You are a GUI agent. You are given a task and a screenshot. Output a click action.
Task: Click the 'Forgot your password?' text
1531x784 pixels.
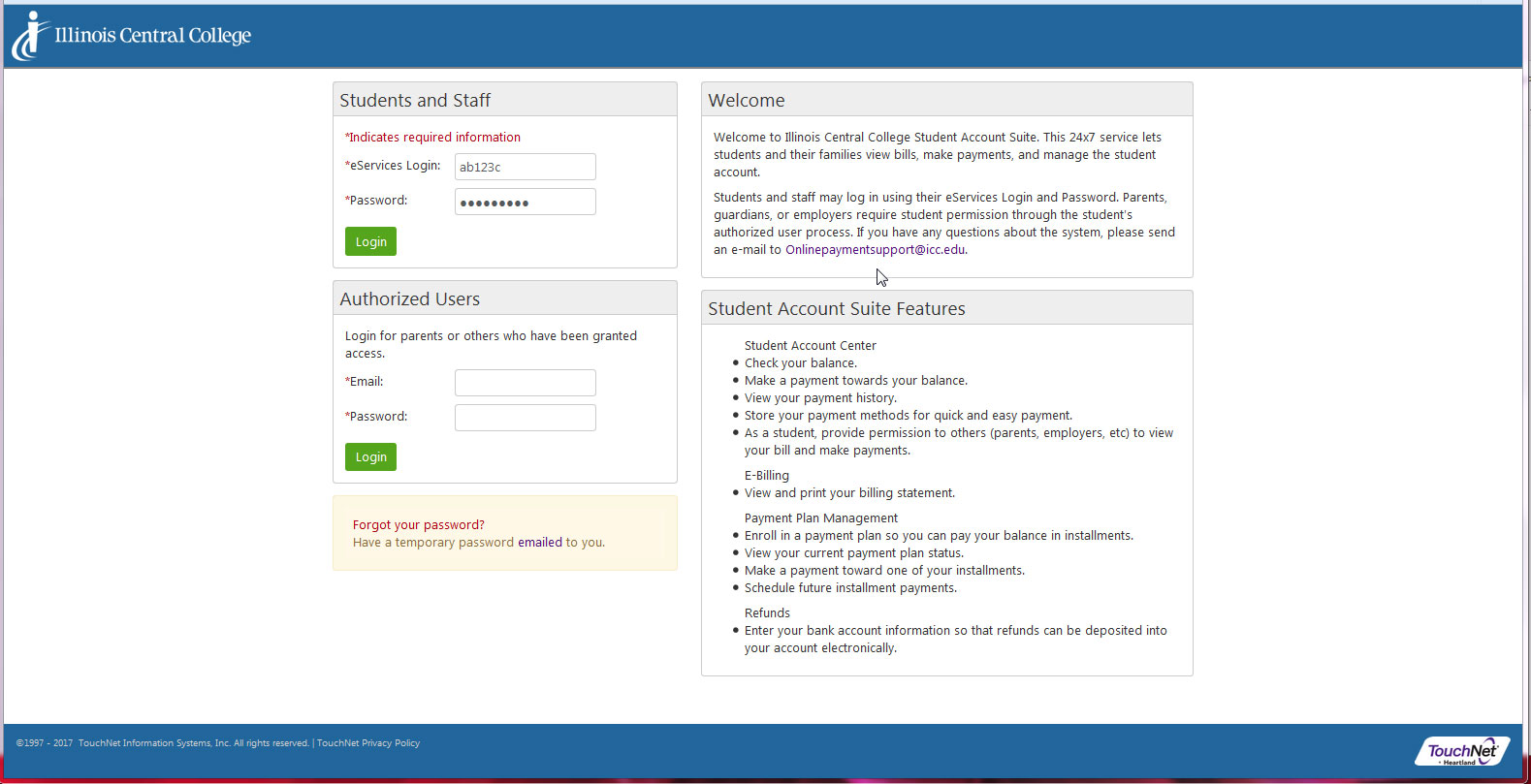[419, 525]
